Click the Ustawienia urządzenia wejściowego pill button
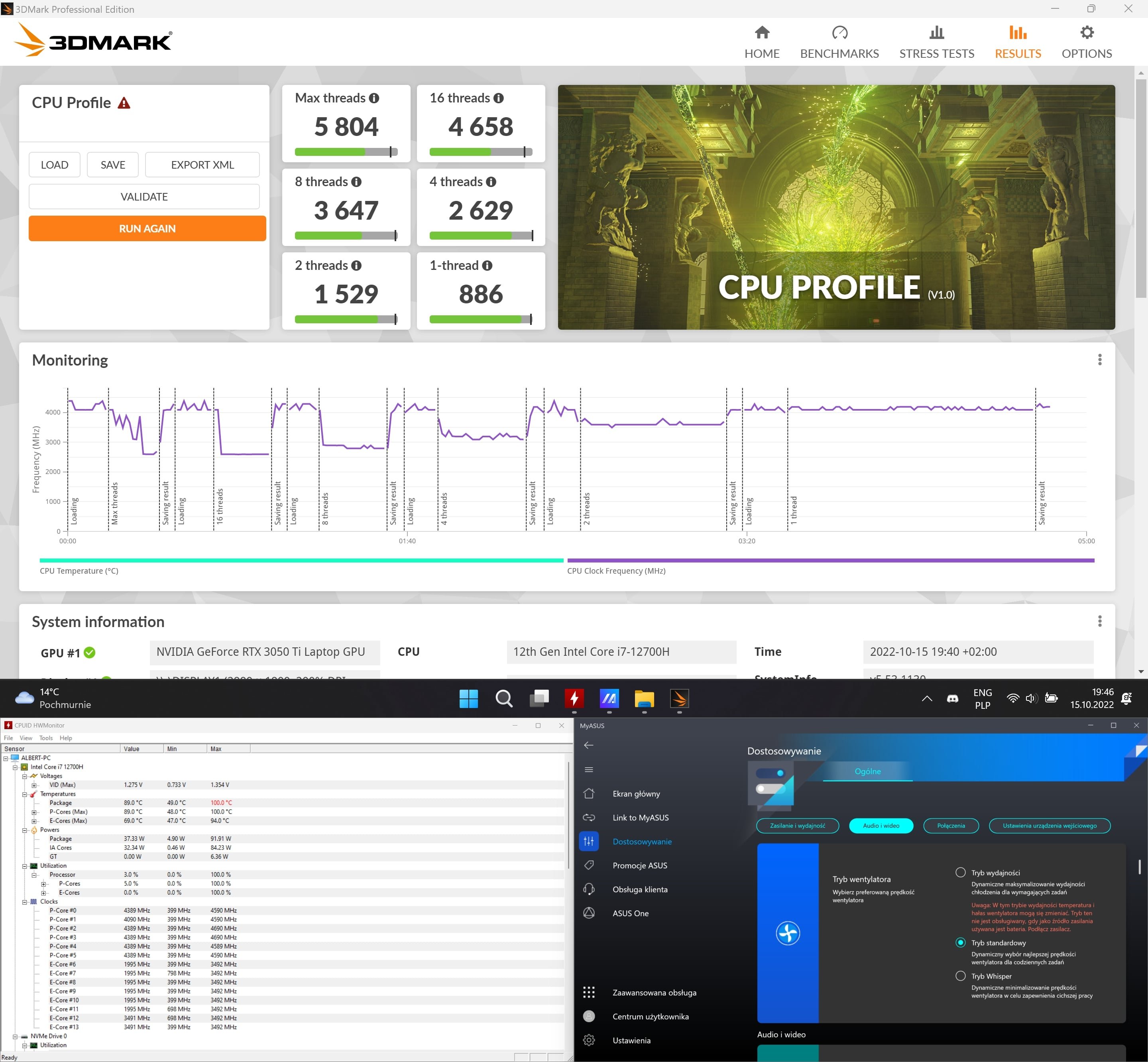 tap(1050, 826)
